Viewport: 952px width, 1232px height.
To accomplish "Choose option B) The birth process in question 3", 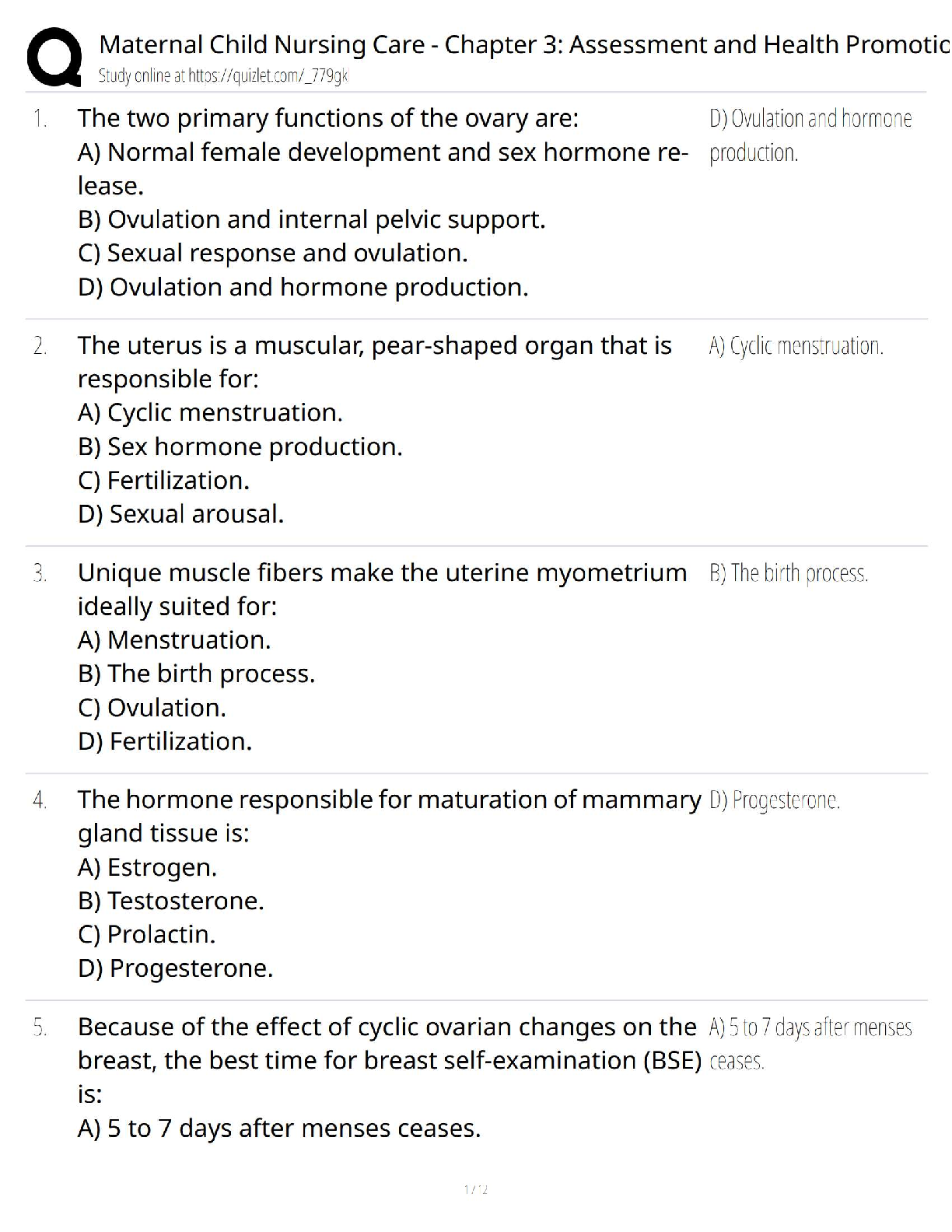I will (196, 674).
